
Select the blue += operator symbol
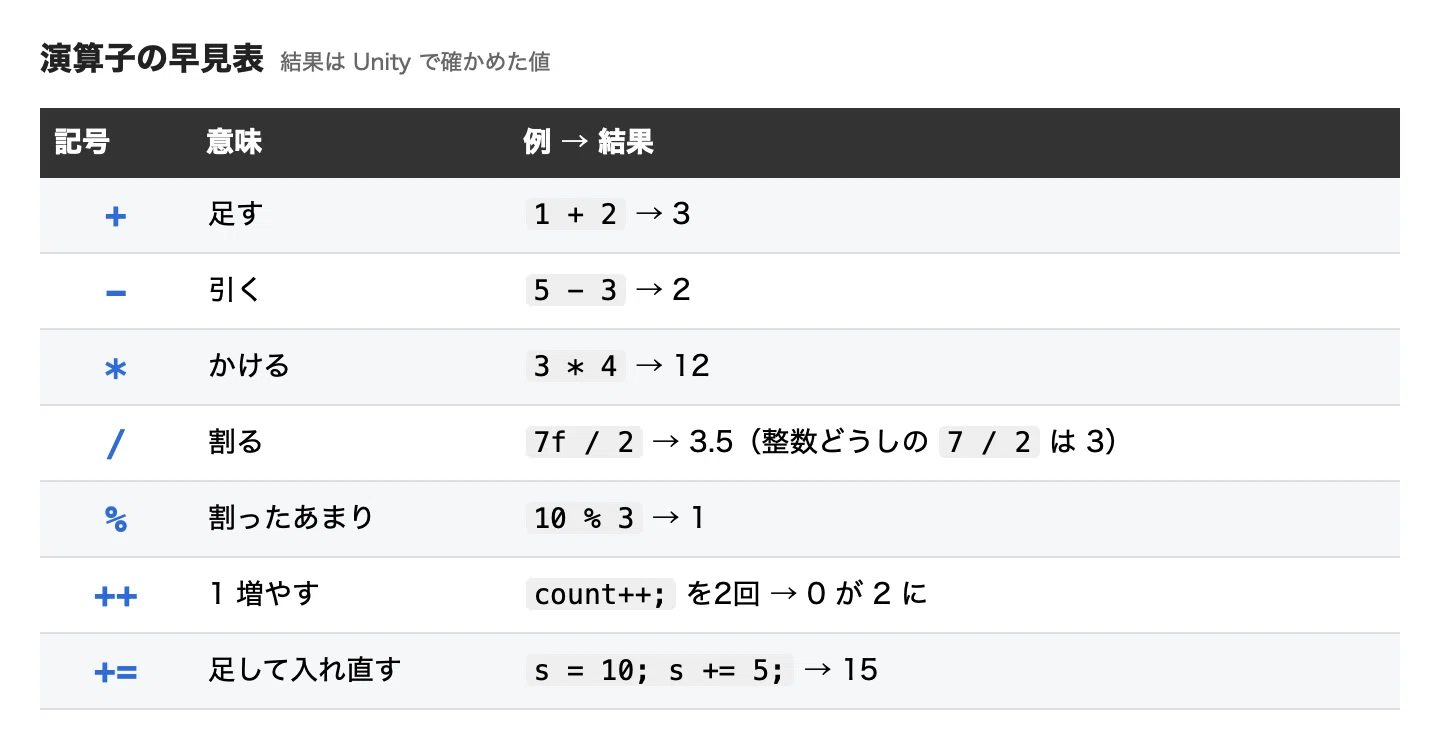click(x=115, y=671)
